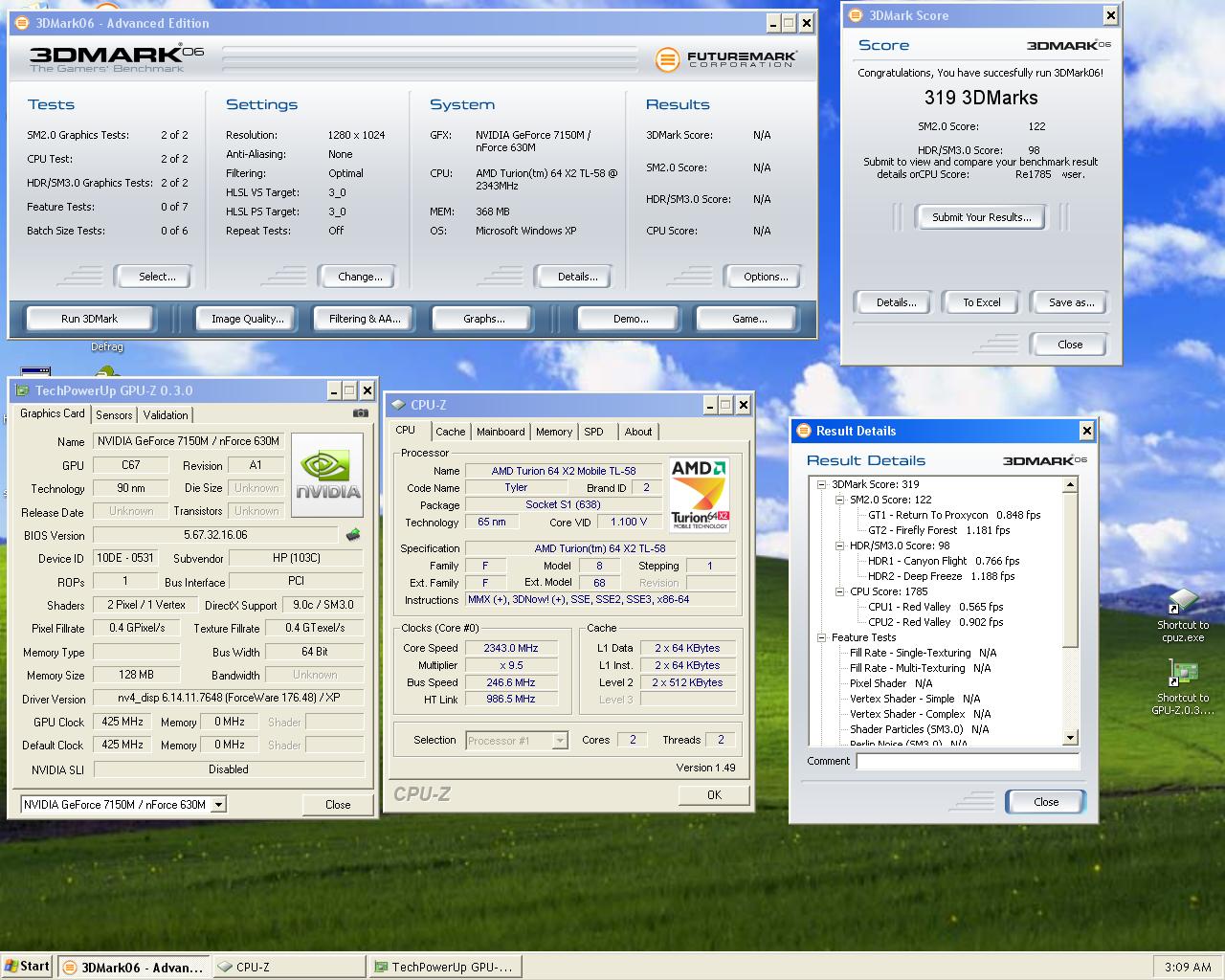Click Details... under System
Viewport: 1225px width, 980px height.
pos(577,277)
